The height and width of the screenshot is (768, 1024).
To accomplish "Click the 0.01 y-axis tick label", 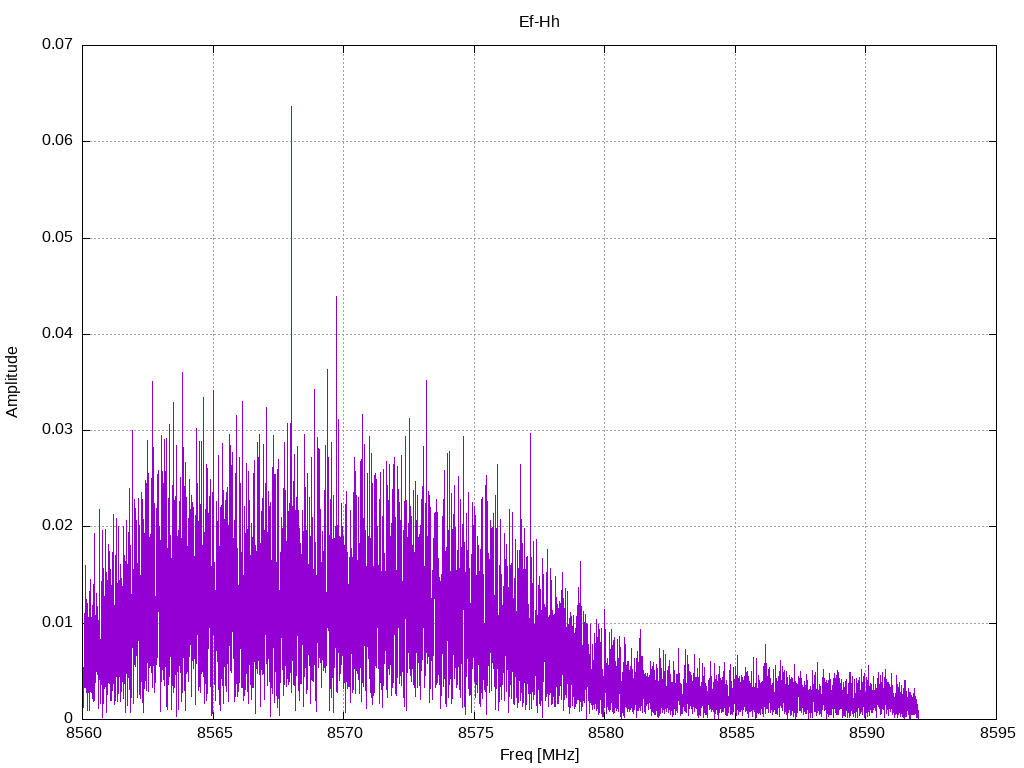I will point(57,622).
